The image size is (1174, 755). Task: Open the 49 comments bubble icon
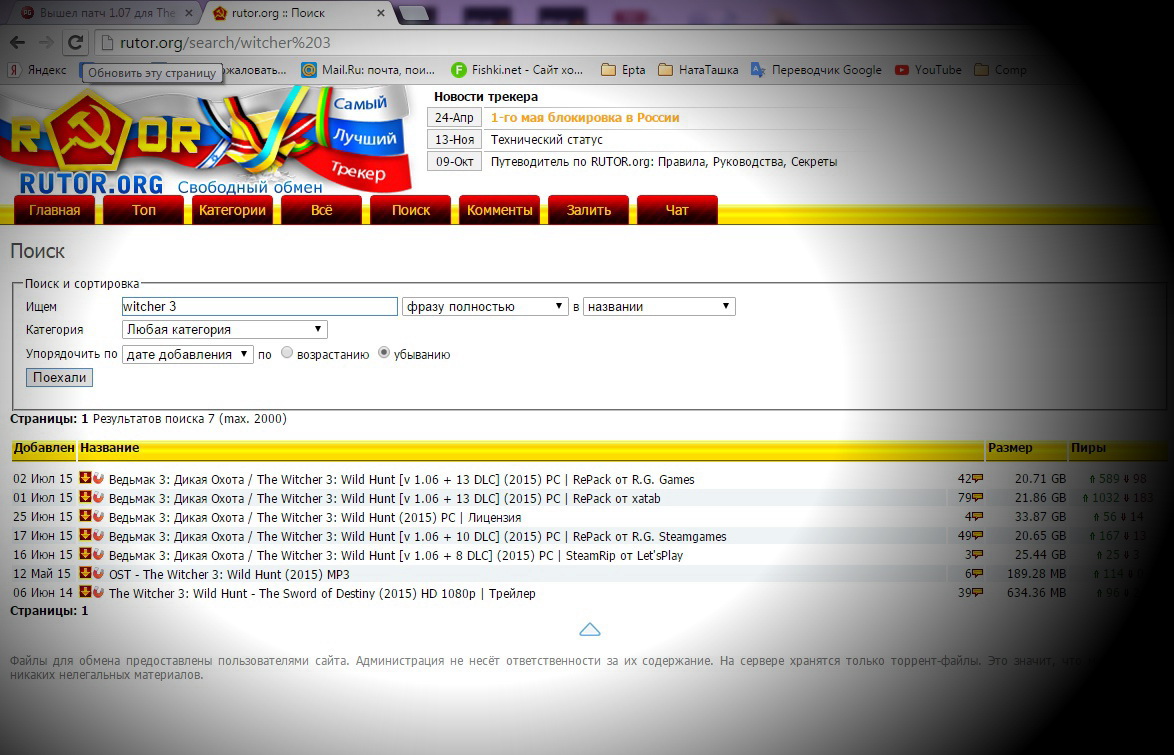pyautogui.click(x=977, y=536)
